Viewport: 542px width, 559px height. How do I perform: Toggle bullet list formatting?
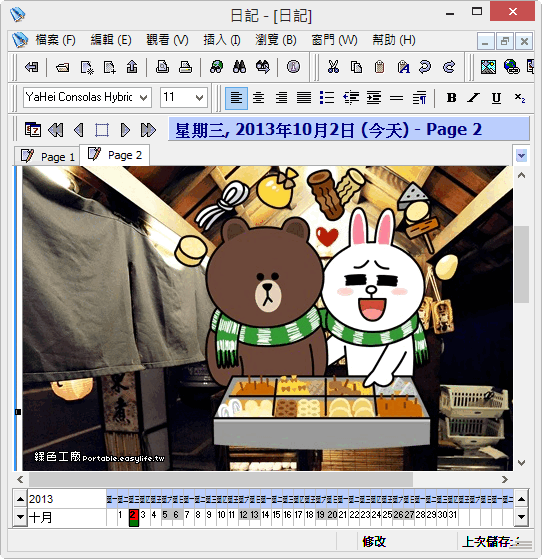pos(327,97)
